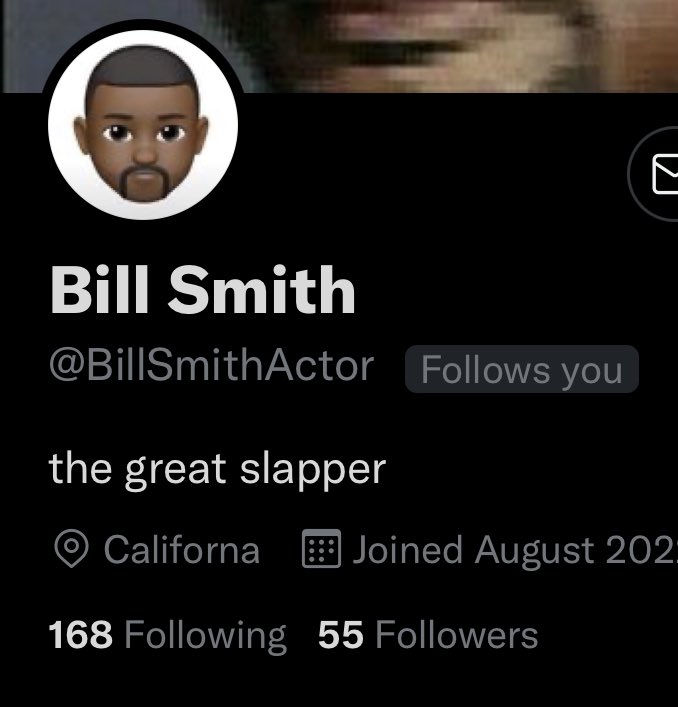
Task: Open Bill Smith's memoji profile picture
Action: pos(143,125)
